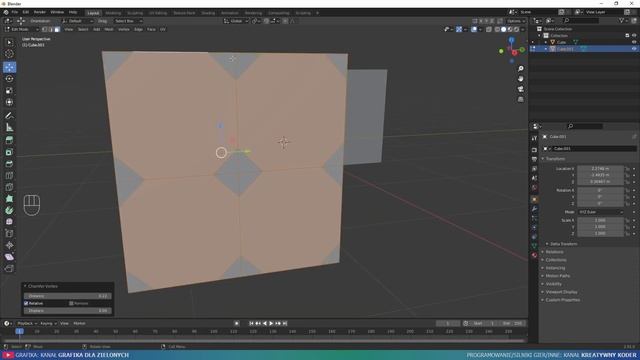Image resolution: width=640 pixels, height=360 pixels.
Task: Hide Cube object with its eye icon
Action: pyautogui.click(x=634, y=42)
